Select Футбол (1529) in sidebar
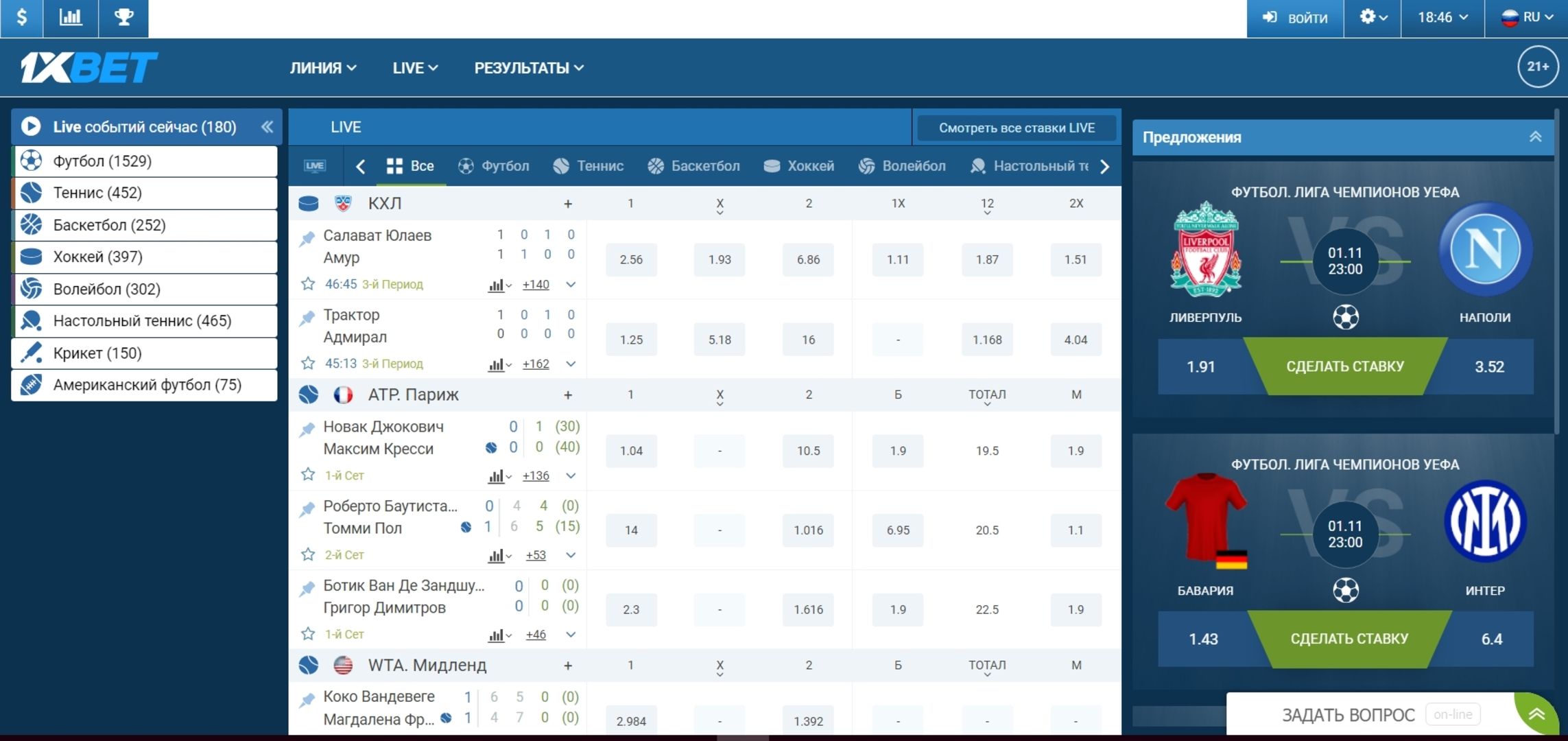 tap(145, 161)
